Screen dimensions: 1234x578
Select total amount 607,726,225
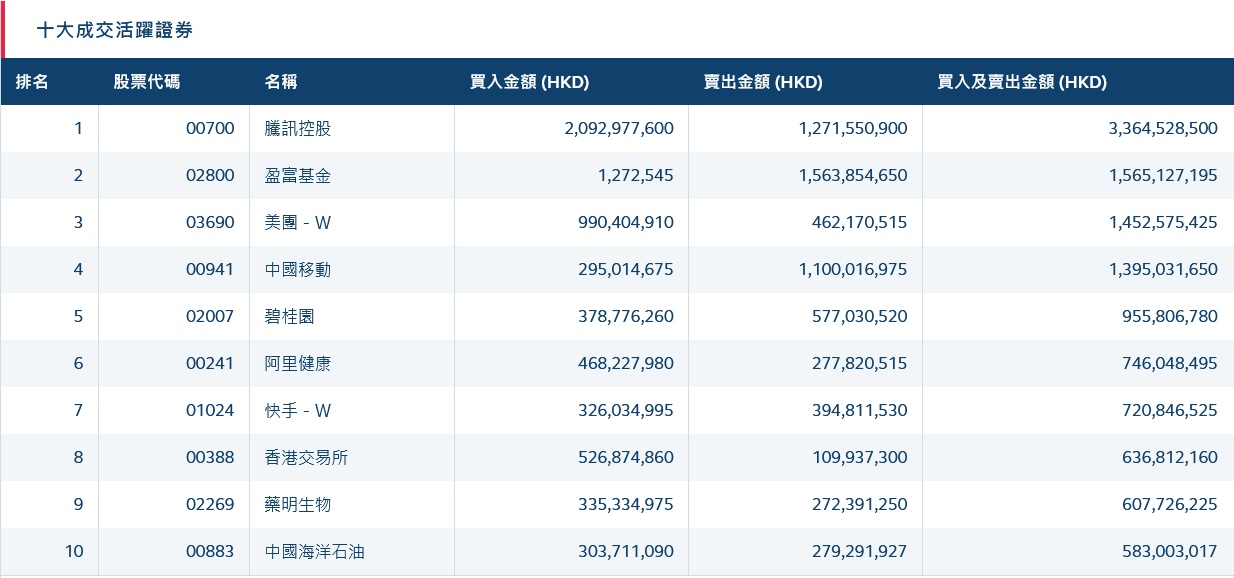pyautogui.click(x=1170, y=504)
